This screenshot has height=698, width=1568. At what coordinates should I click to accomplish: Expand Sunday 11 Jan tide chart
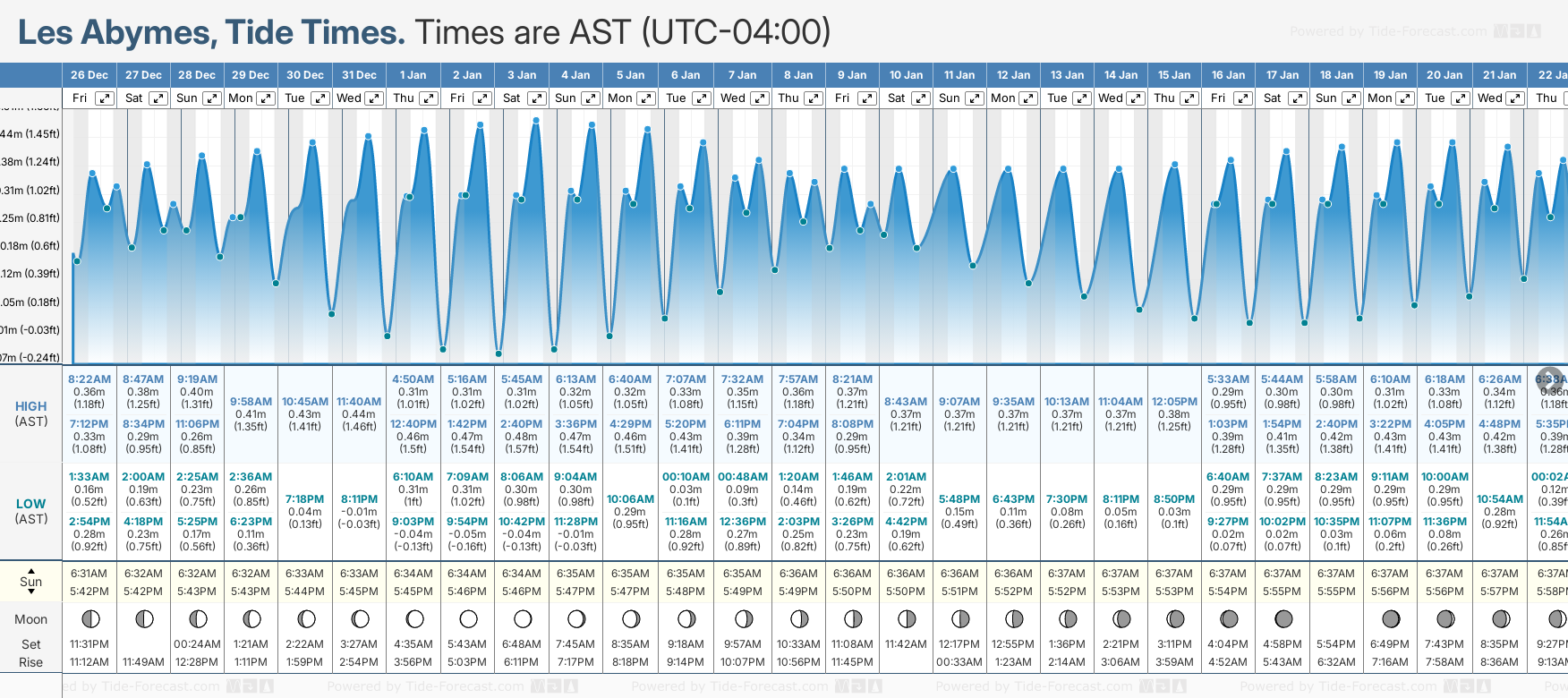(975, 98)
